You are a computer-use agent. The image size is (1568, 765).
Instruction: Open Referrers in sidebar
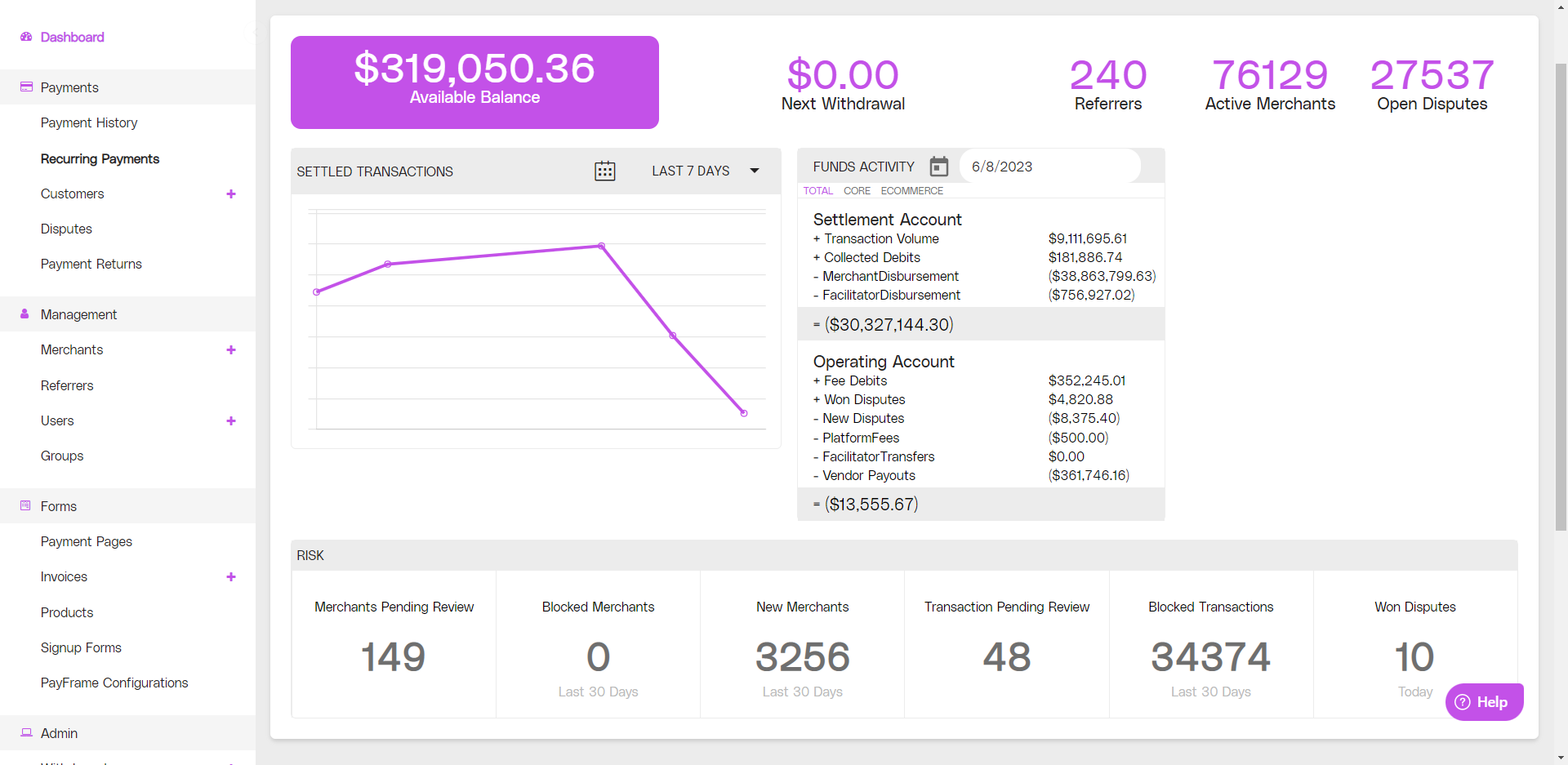[x=67, y=385]
